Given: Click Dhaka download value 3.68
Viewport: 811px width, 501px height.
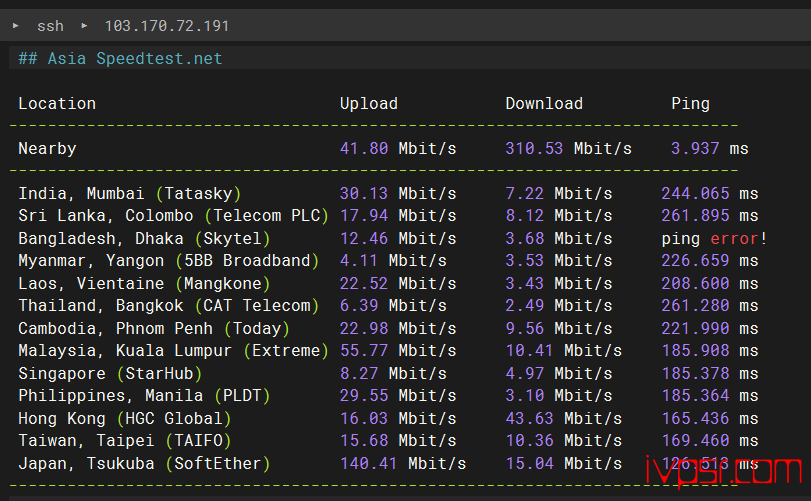Looking at the screenshot, I should pos(524,238).
